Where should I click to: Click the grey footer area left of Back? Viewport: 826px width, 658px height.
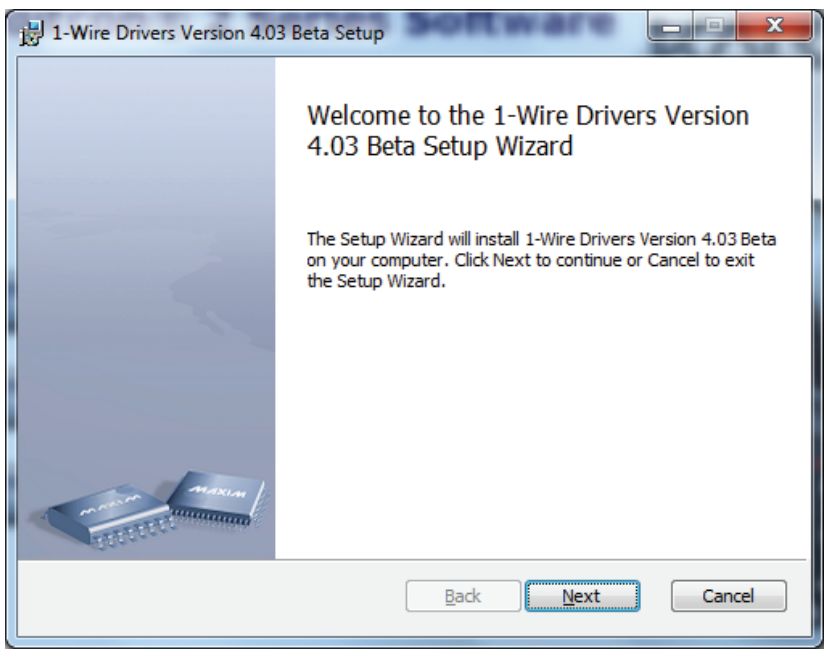[200, 596]
